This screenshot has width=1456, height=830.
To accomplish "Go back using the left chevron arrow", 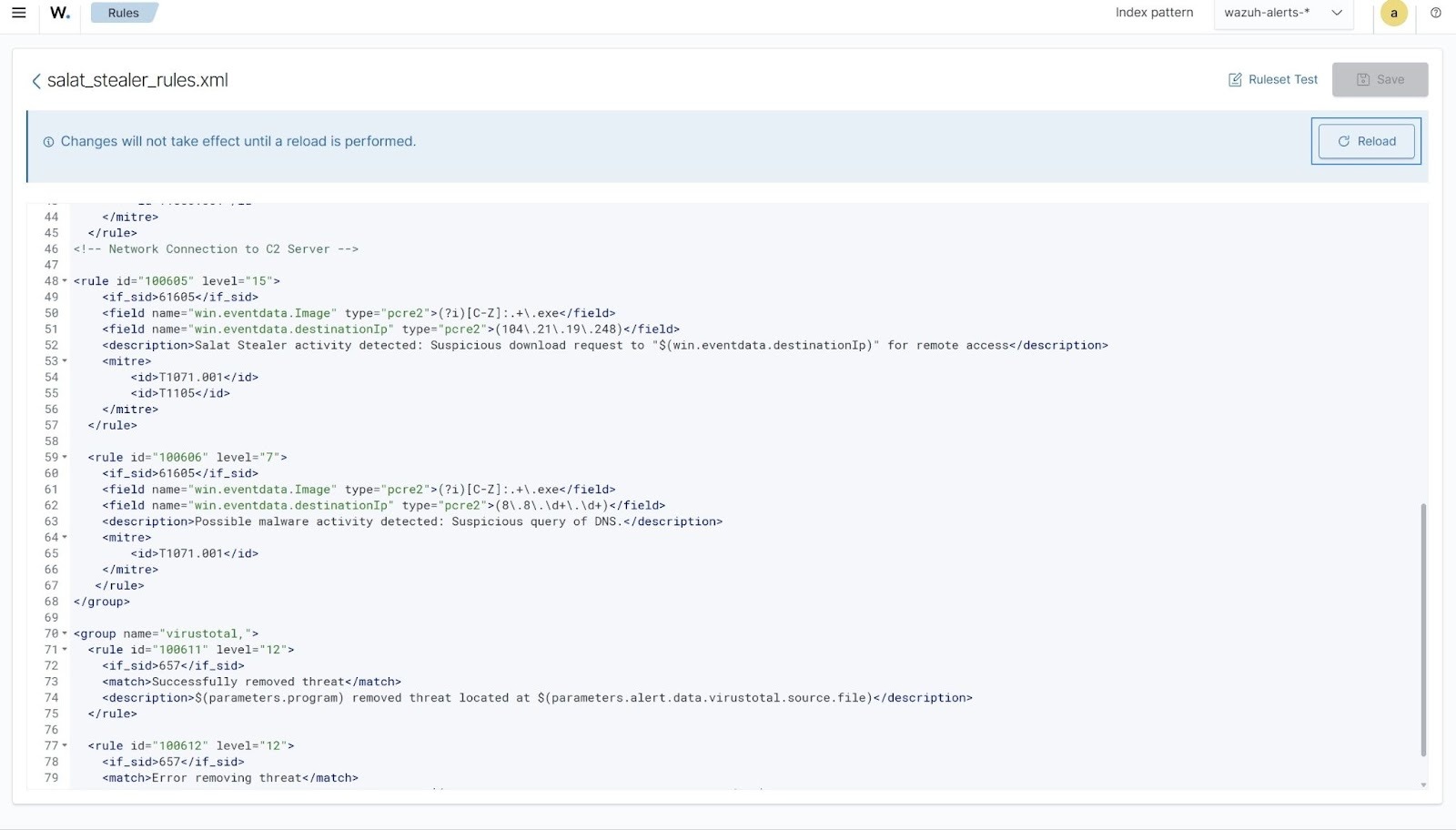I will [x=36, y=81].
